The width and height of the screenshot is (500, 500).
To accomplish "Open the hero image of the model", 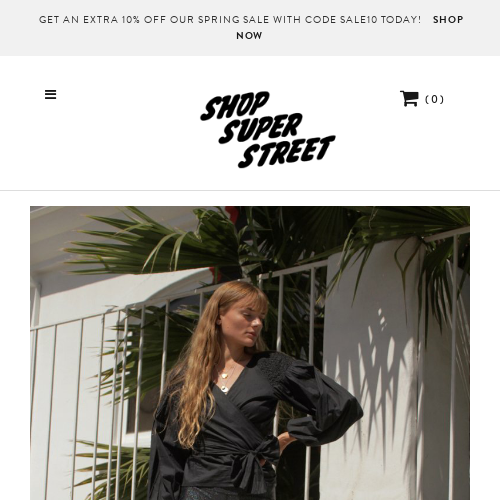I will click(x=250, y=353).
